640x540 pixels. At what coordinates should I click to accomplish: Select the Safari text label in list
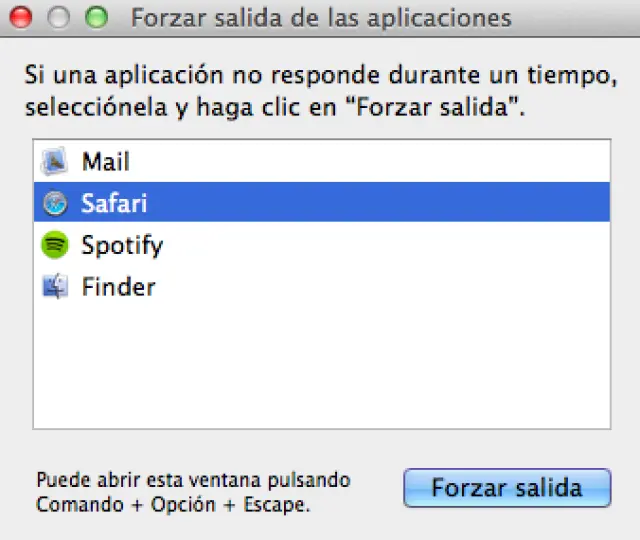click(x=114, y=204)
